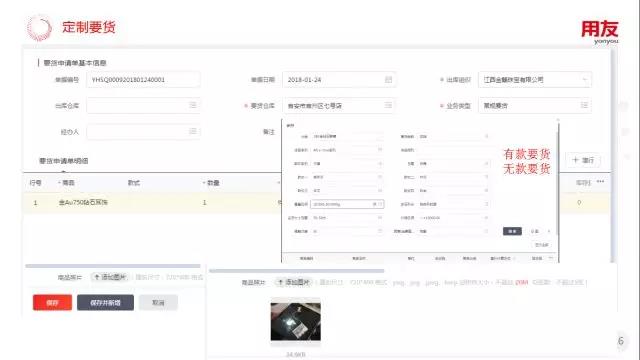Click the yonyou logo at top right

tap(600, 32)
